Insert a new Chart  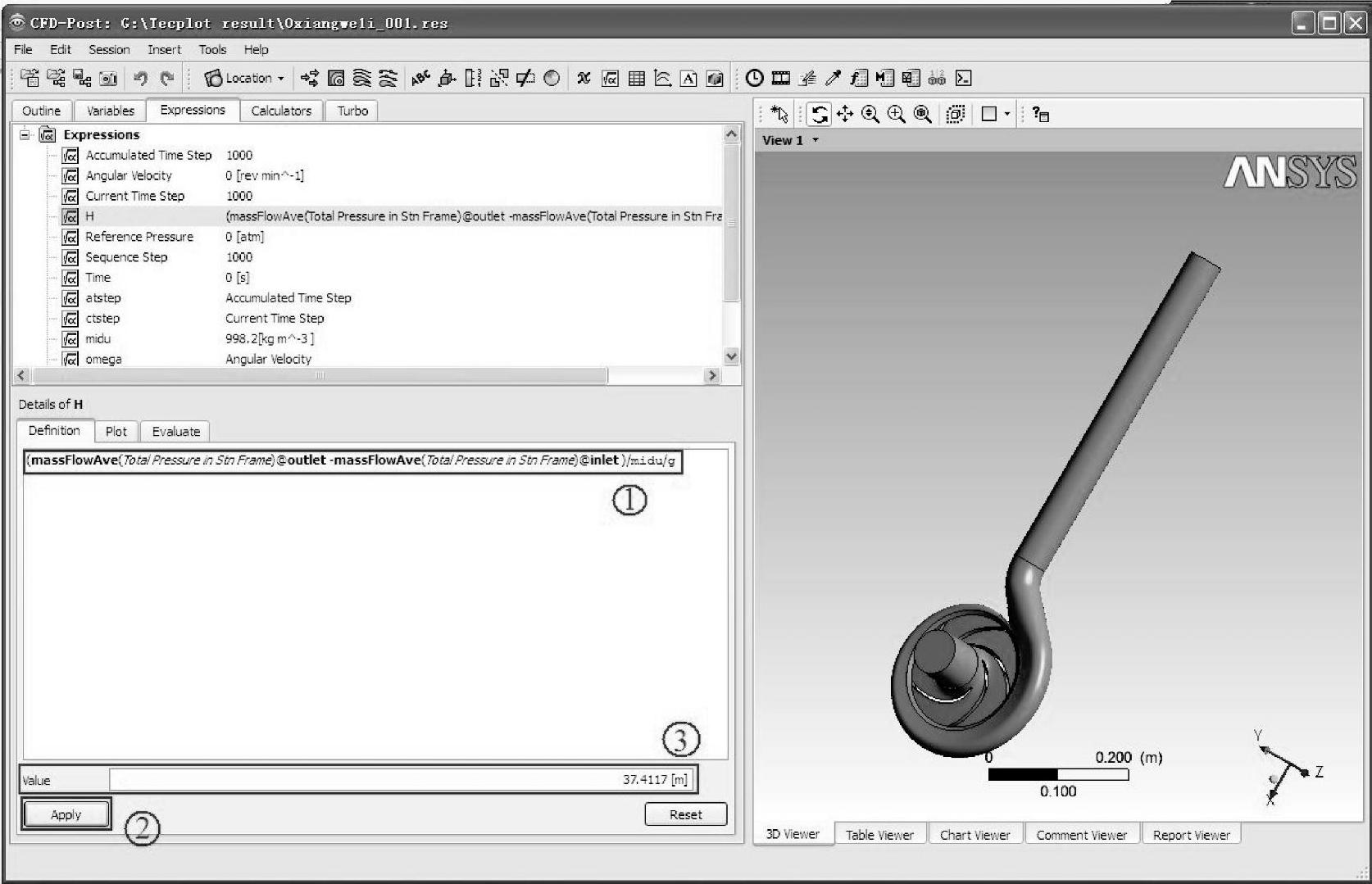(x=663, y=79)
